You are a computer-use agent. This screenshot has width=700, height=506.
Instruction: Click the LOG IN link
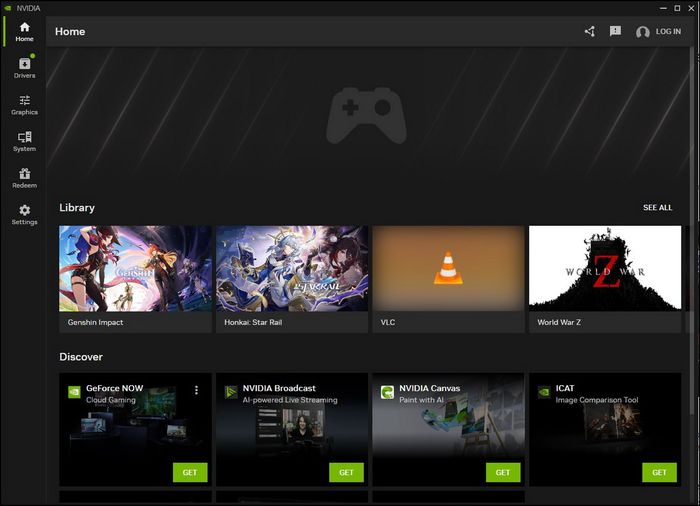pos(668,31)
